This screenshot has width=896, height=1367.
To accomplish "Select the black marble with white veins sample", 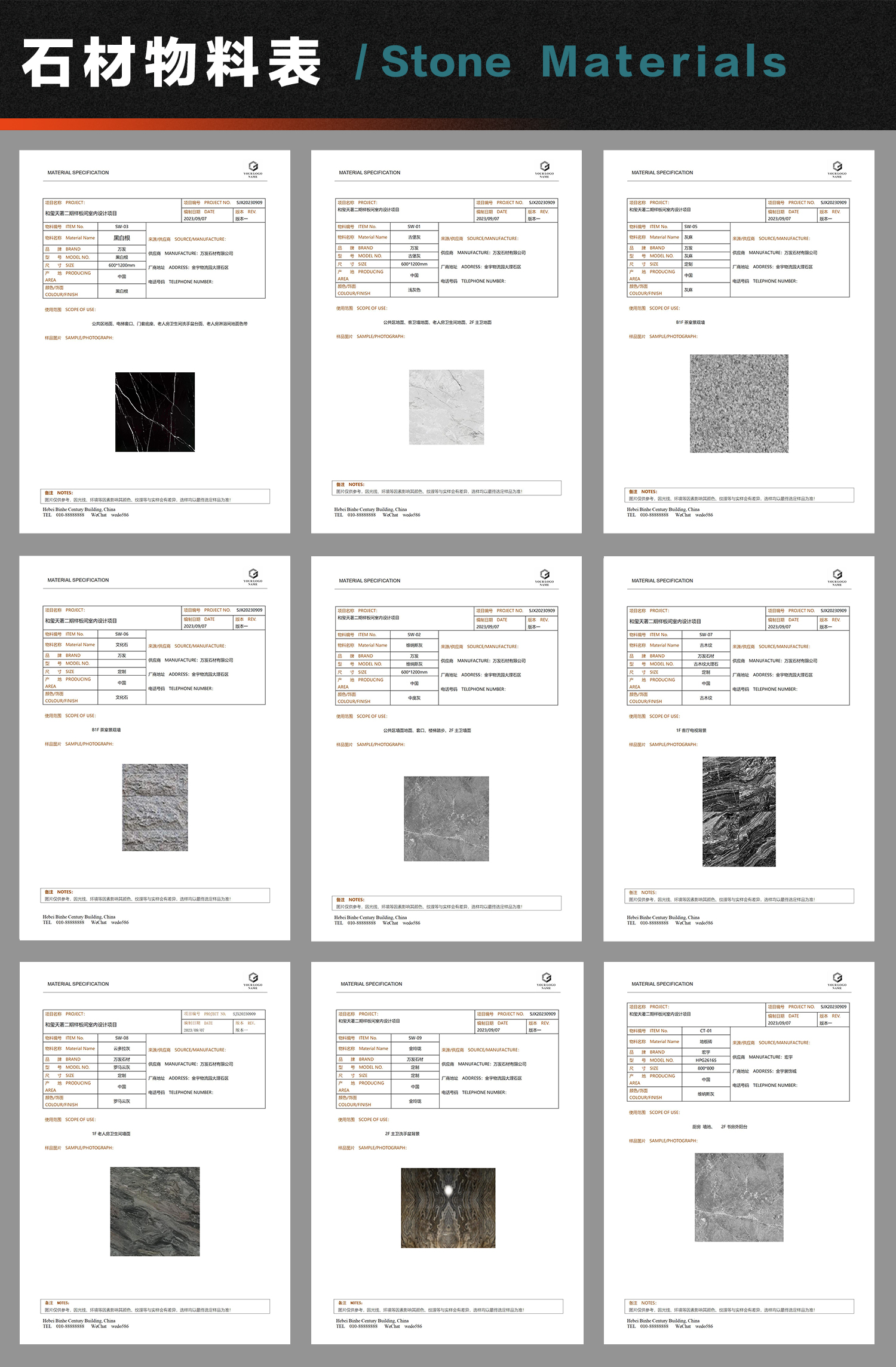I will 155,412.
